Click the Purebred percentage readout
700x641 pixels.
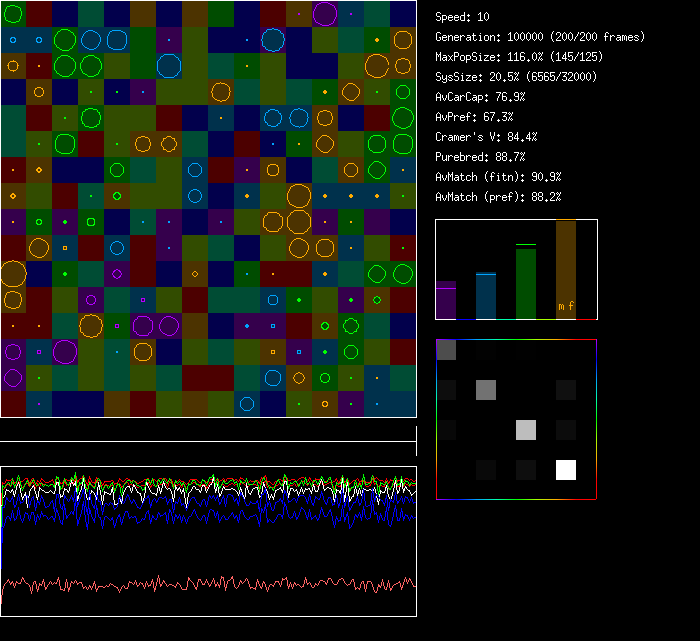point(480,157)
